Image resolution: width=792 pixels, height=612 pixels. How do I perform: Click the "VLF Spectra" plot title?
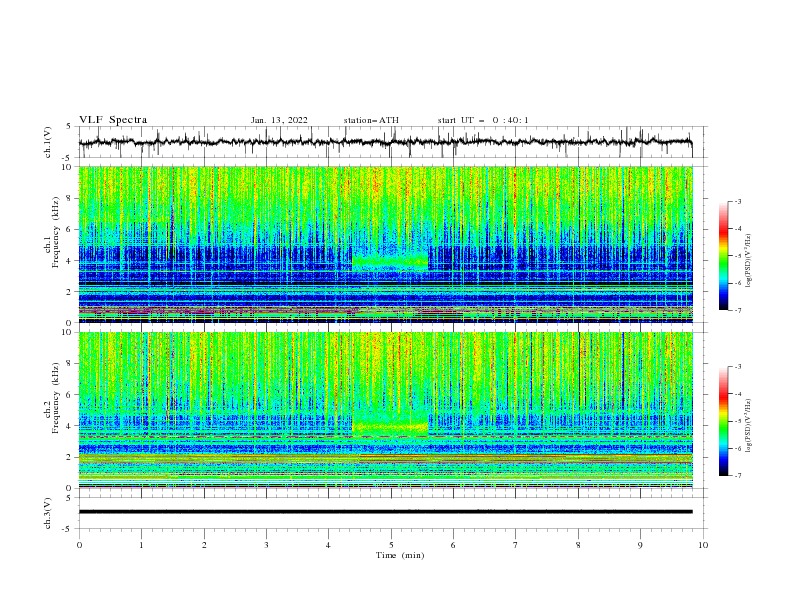tap(113, 120)
